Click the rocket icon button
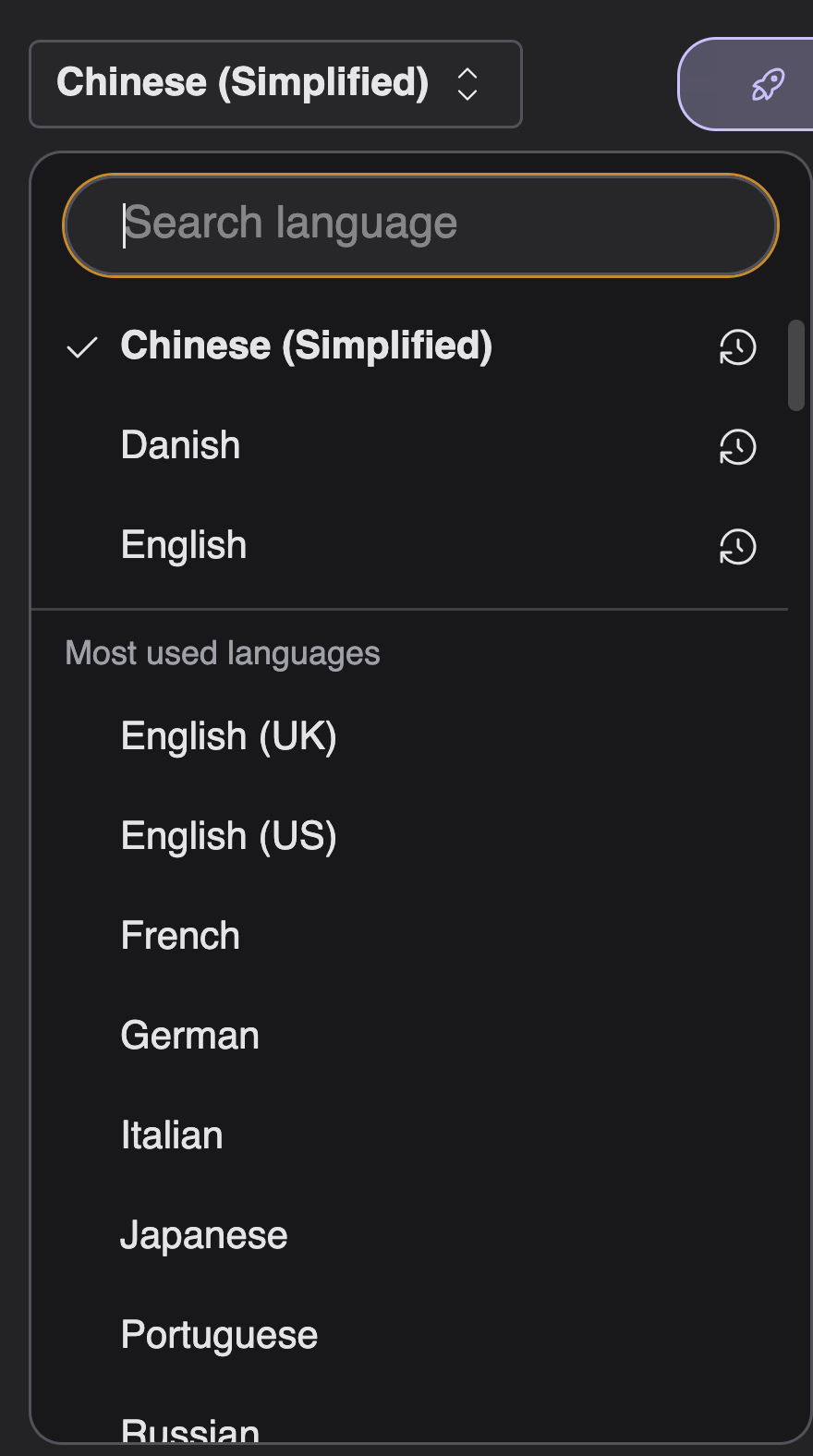The height and width of the screenshot is (1456, 813). (x=767, y=85)
